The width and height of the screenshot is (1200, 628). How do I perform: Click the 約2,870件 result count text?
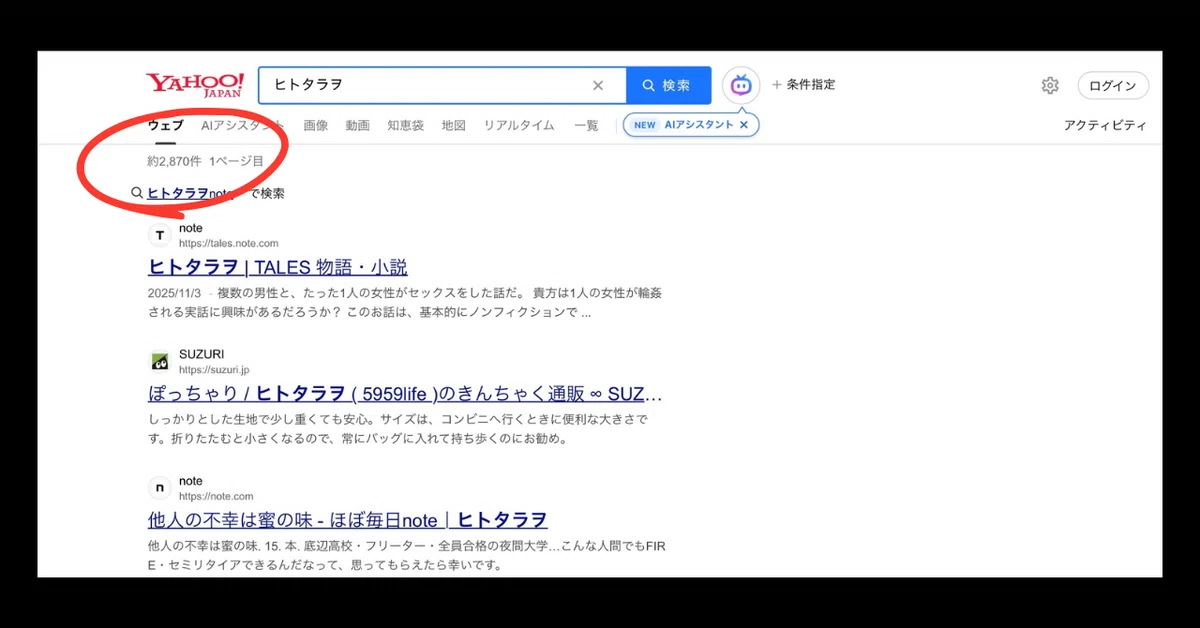click(174, 161)
